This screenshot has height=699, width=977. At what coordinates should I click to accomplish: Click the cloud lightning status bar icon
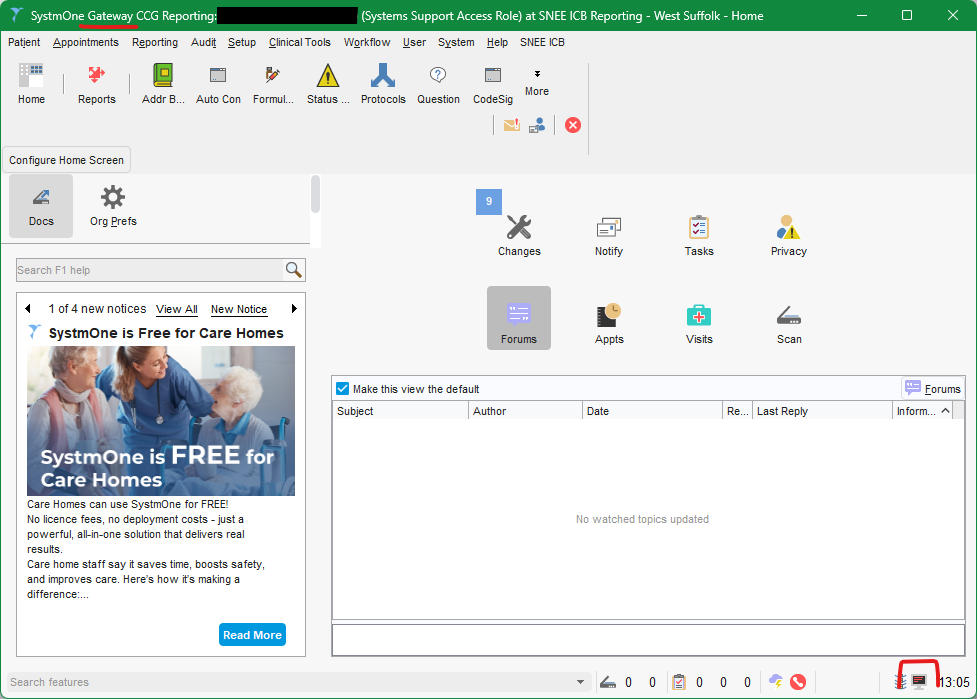pos(776,682)
